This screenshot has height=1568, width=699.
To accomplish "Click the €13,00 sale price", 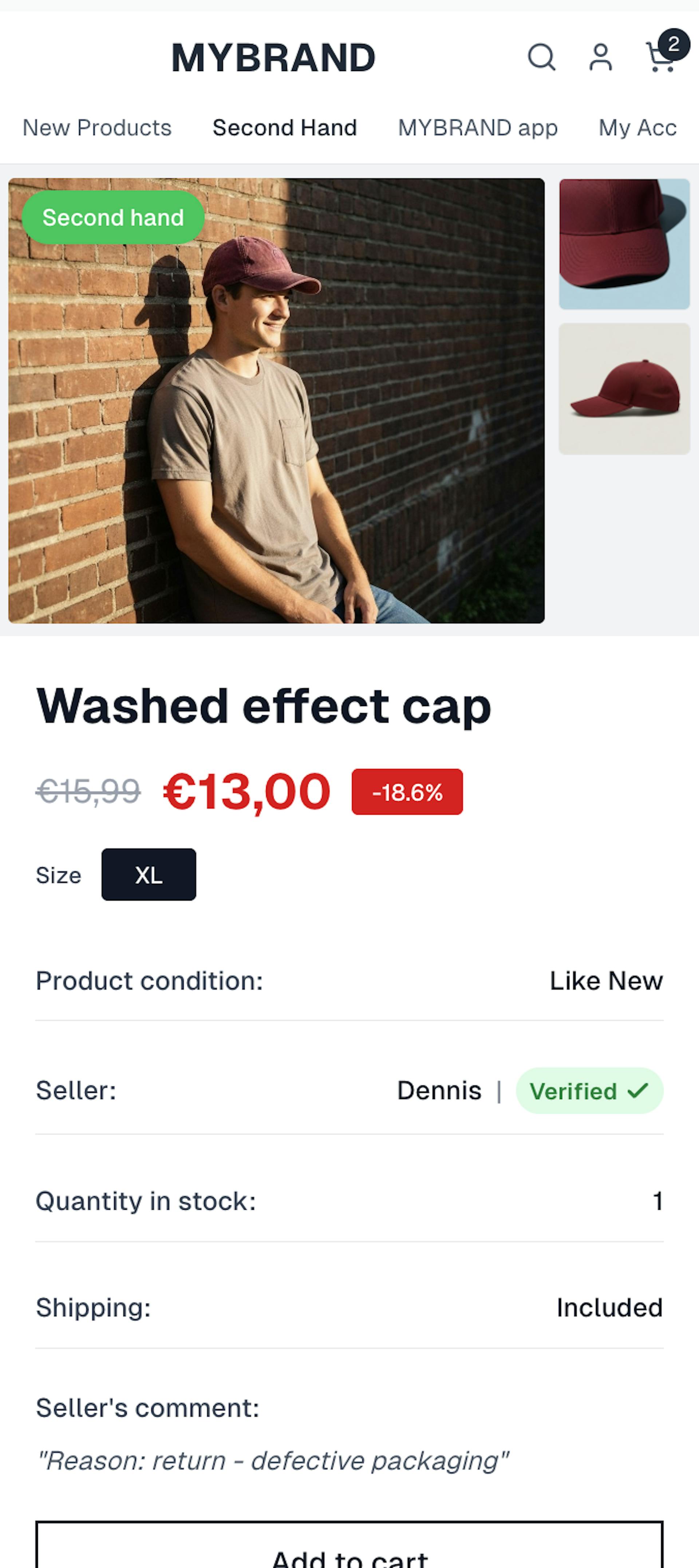I will [246, 792].
